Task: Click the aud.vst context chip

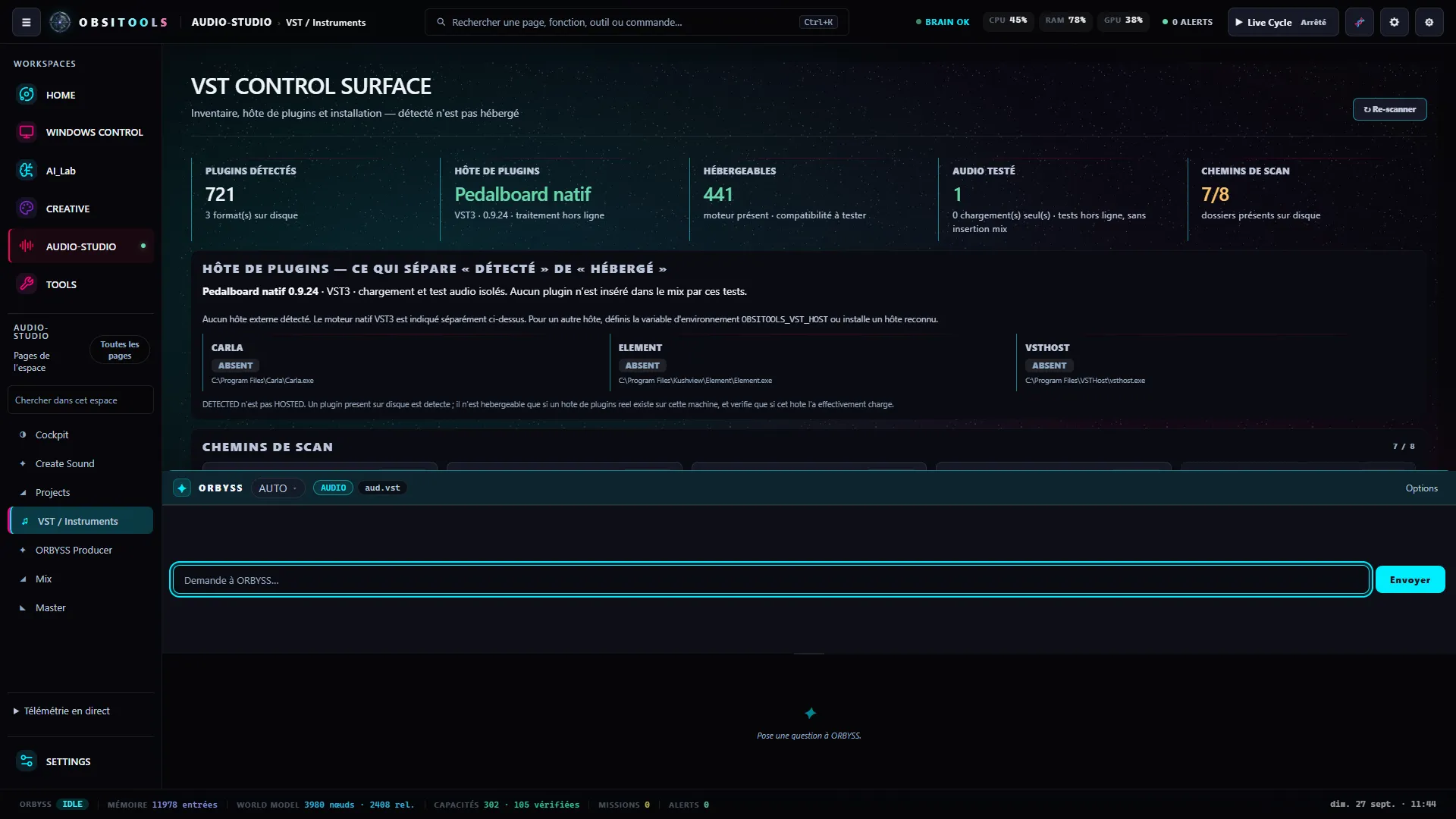Action: (x=382, y=488)
